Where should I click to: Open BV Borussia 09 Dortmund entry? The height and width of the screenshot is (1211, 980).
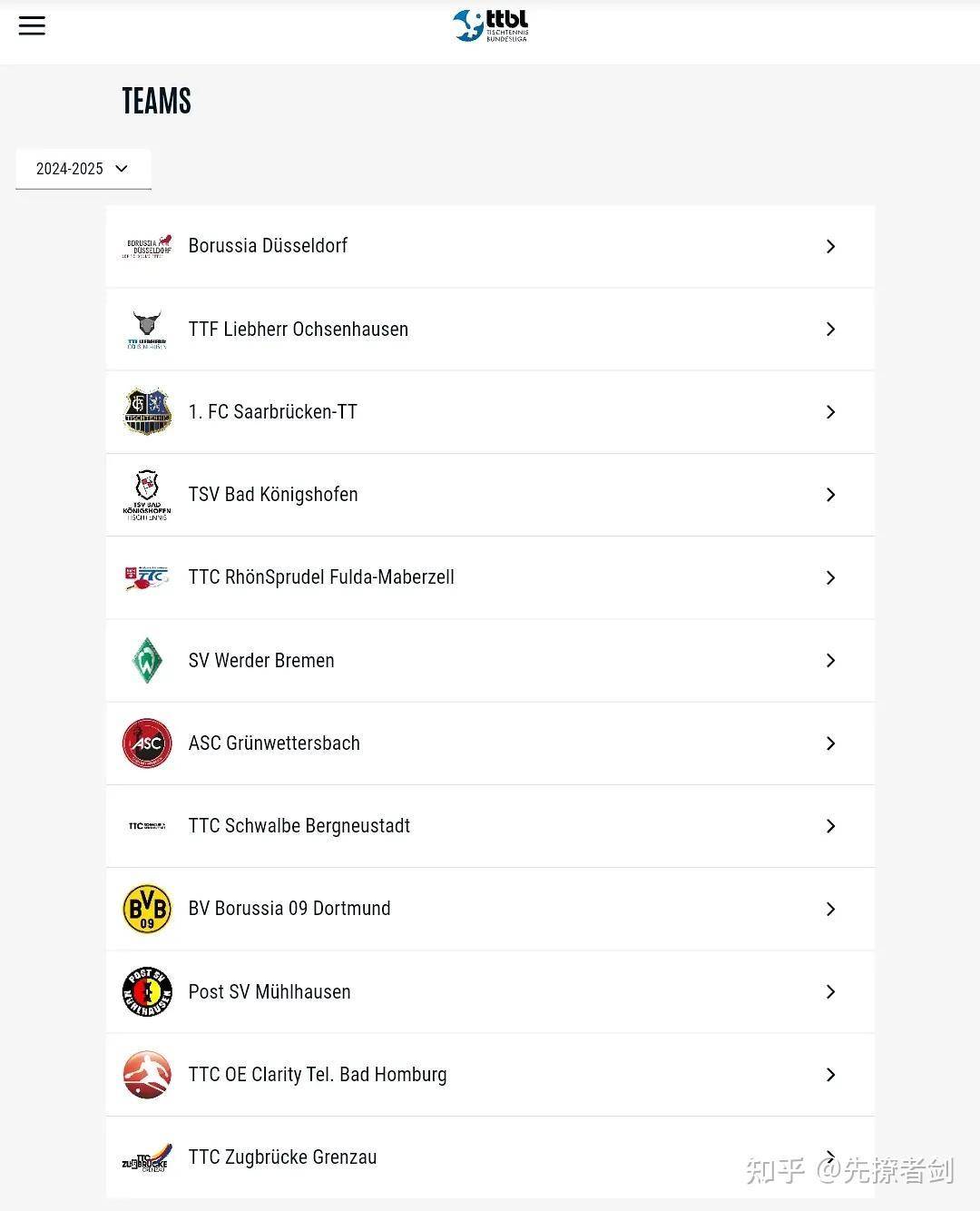click(289, 909)
